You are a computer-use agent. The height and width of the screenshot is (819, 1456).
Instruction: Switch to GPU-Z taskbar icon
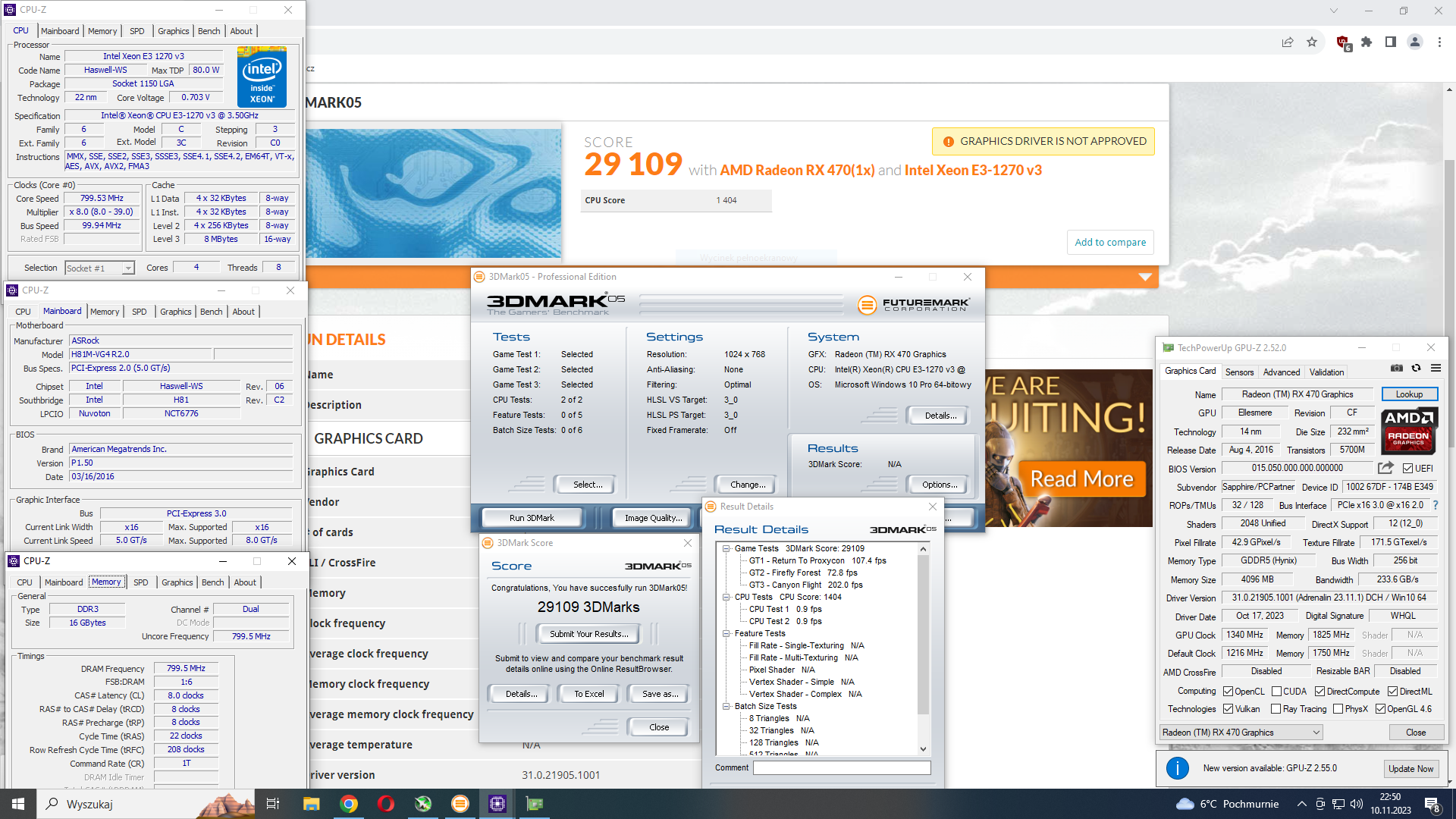tap(535, 804)
